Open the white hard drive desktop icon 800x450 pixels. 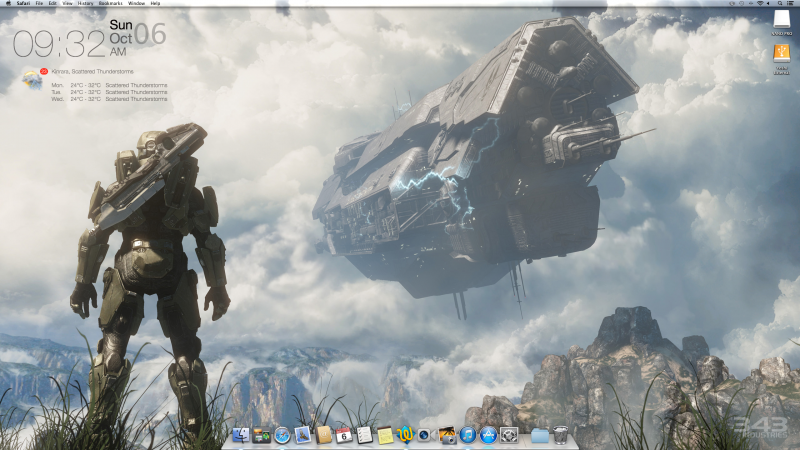tap(781, 21)
